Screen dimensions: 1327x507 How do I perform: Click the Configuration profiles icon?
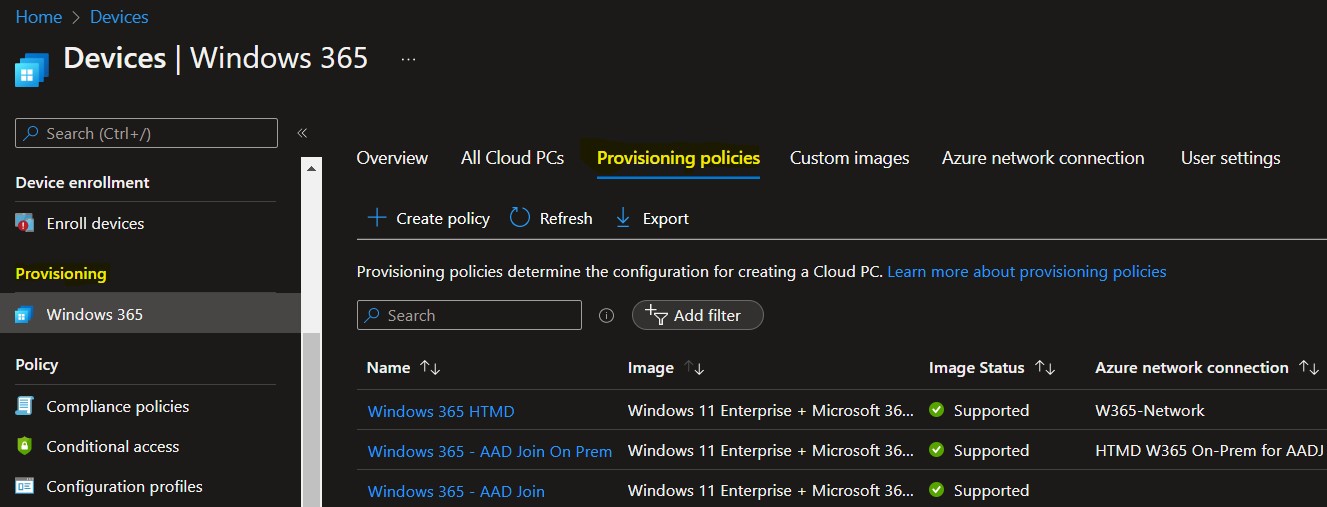(x=24, y=486)
